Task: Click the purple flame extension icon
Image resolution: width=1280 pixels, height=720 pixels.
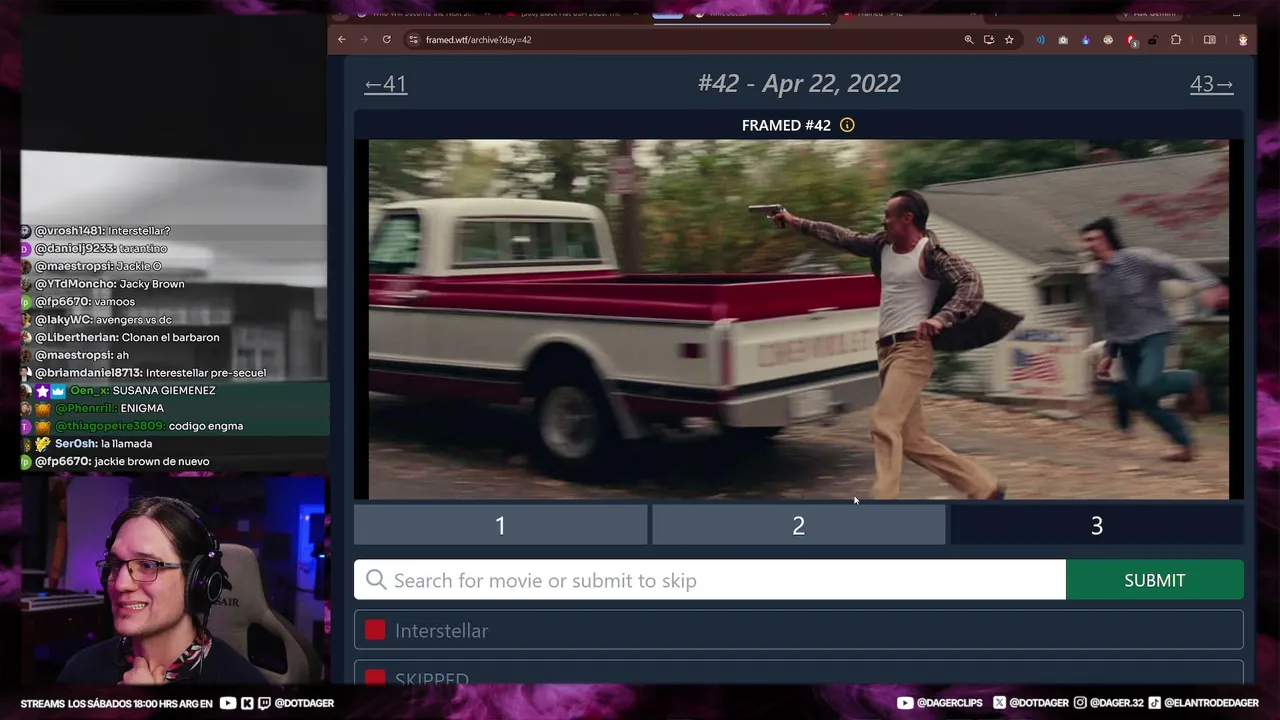Action: pyautogui.click(x=1086, y=40)
